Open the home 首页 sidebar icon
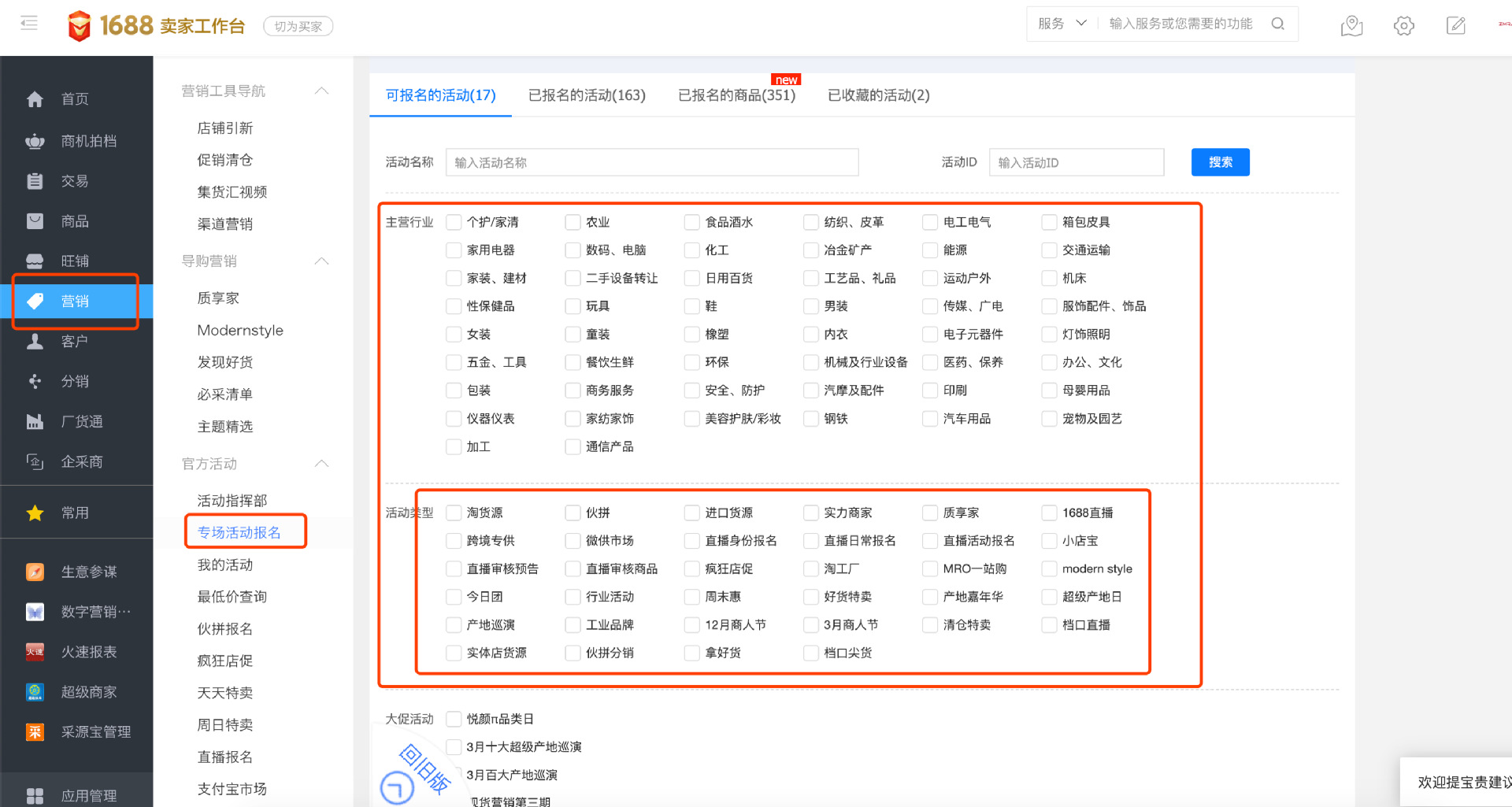The image size is (1512, 807). pyautogui.click(x=35, y=99)
